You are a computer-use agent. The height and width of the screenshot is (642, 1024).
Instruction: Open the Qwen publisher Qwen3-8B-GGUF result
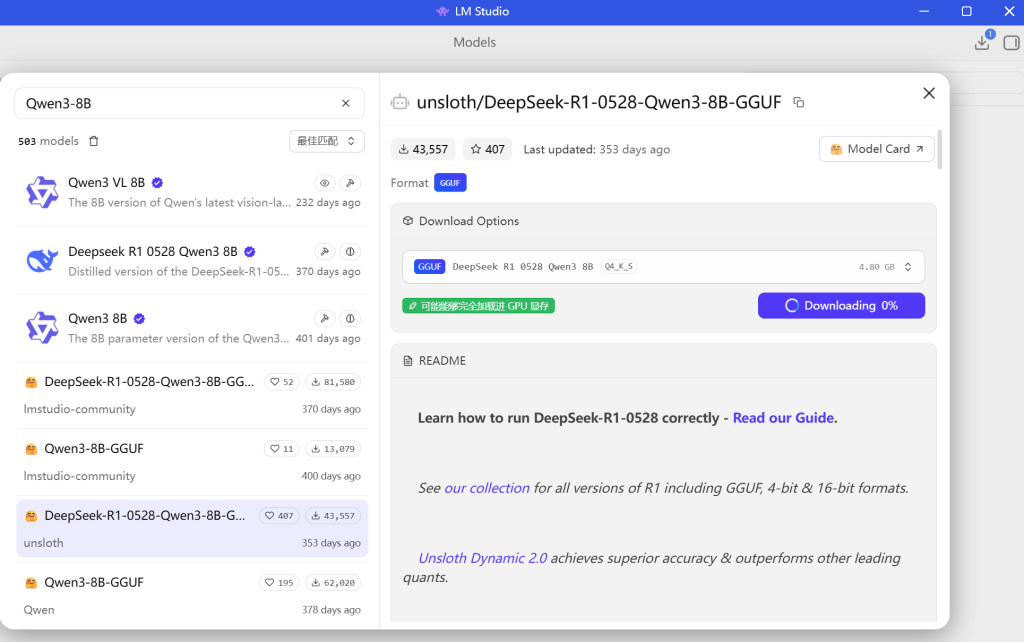192,596
